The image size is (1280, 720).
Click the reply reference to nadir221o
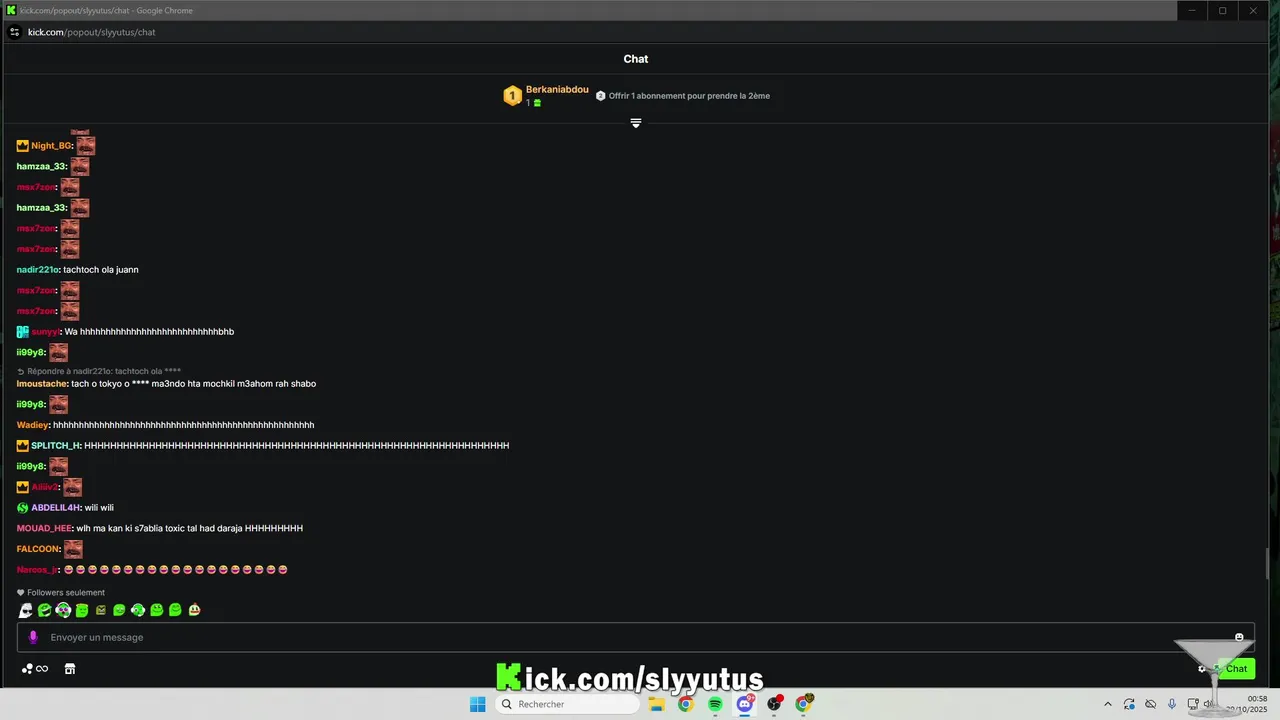(104, 371)
